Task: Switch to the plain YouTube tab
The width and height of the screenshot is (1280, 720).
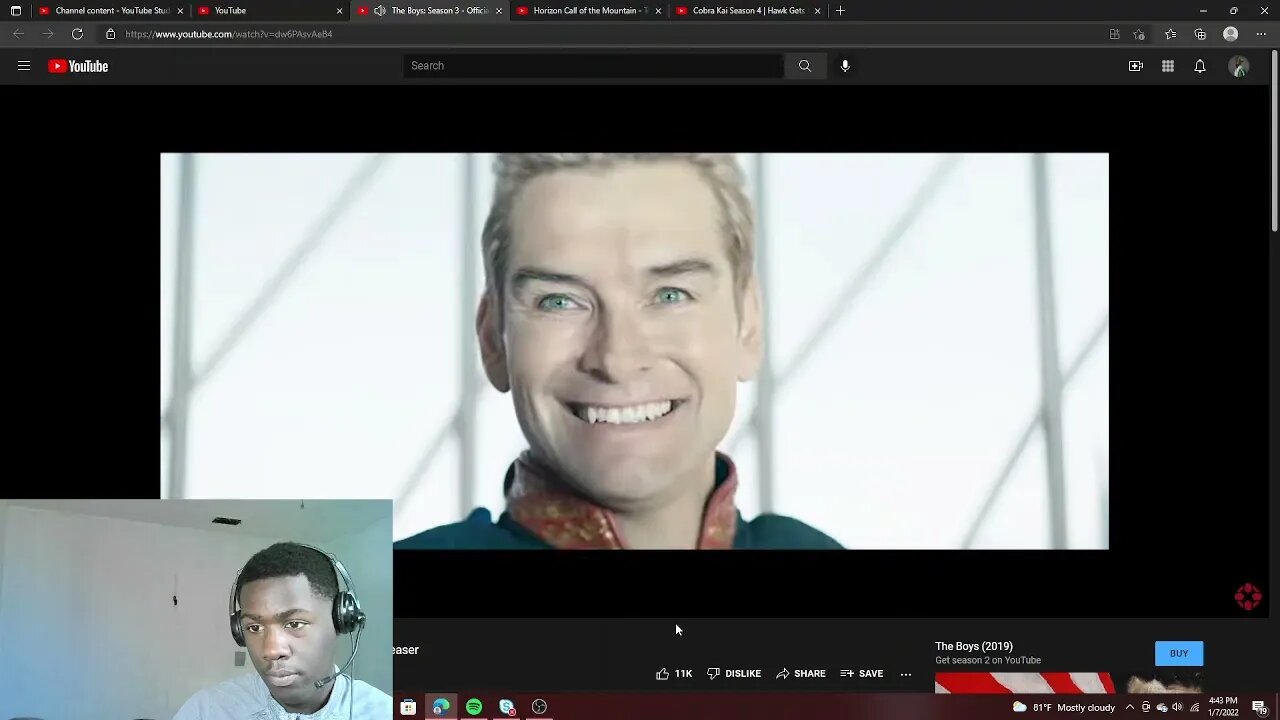Action: coord(270,11)
